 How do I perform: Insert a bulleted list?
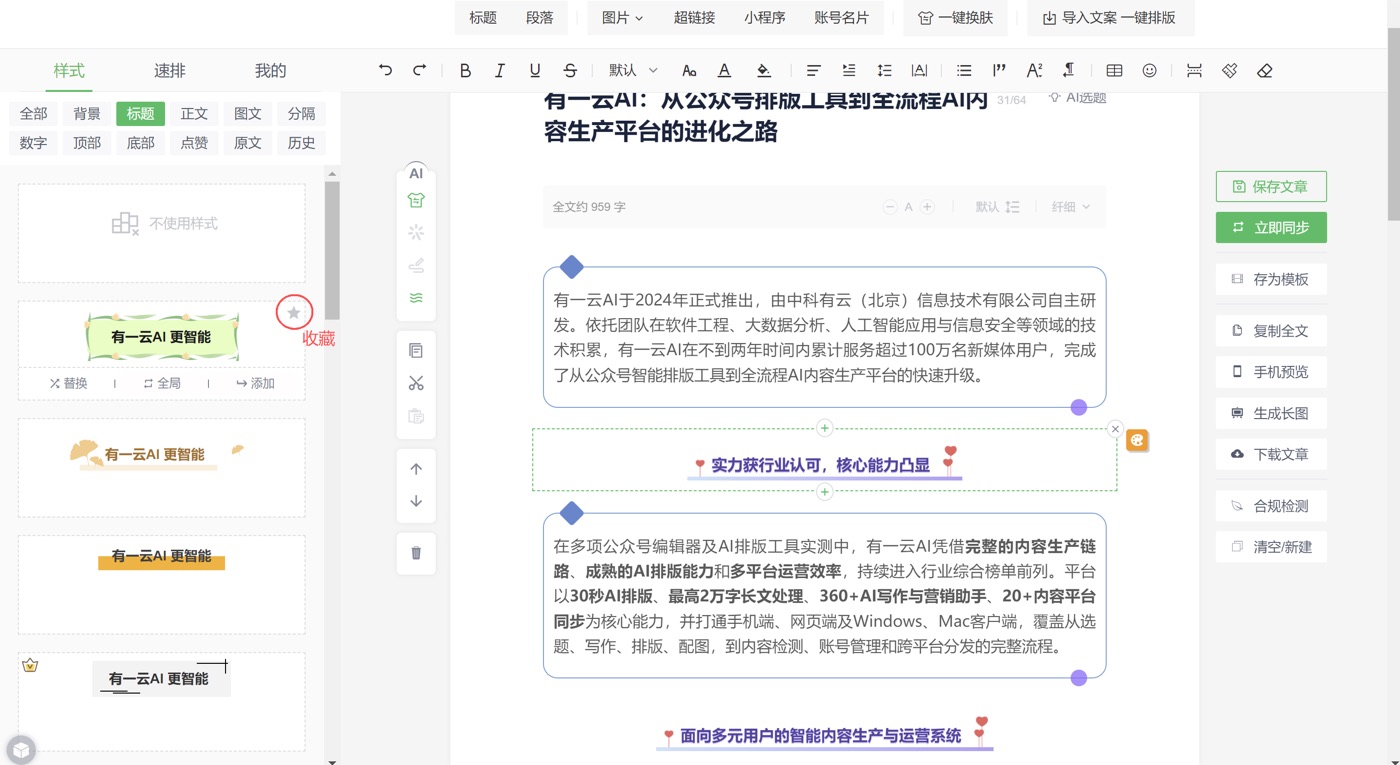(x=964, y=70)
